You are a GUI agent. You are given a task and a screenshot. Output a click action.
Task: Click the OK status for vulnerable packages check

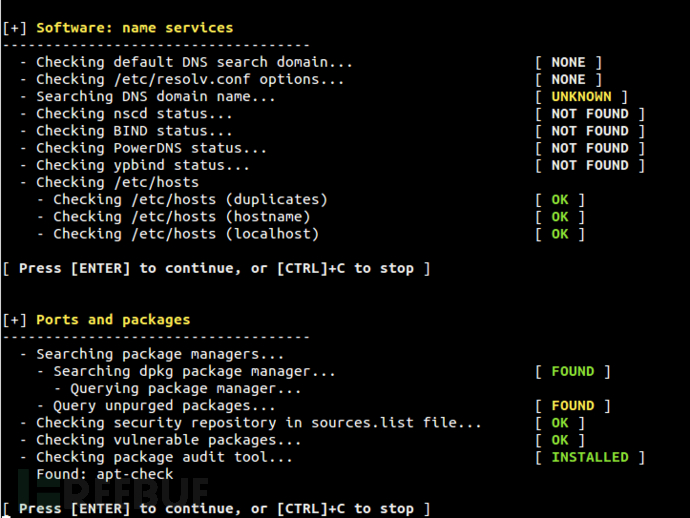point(560,440)
